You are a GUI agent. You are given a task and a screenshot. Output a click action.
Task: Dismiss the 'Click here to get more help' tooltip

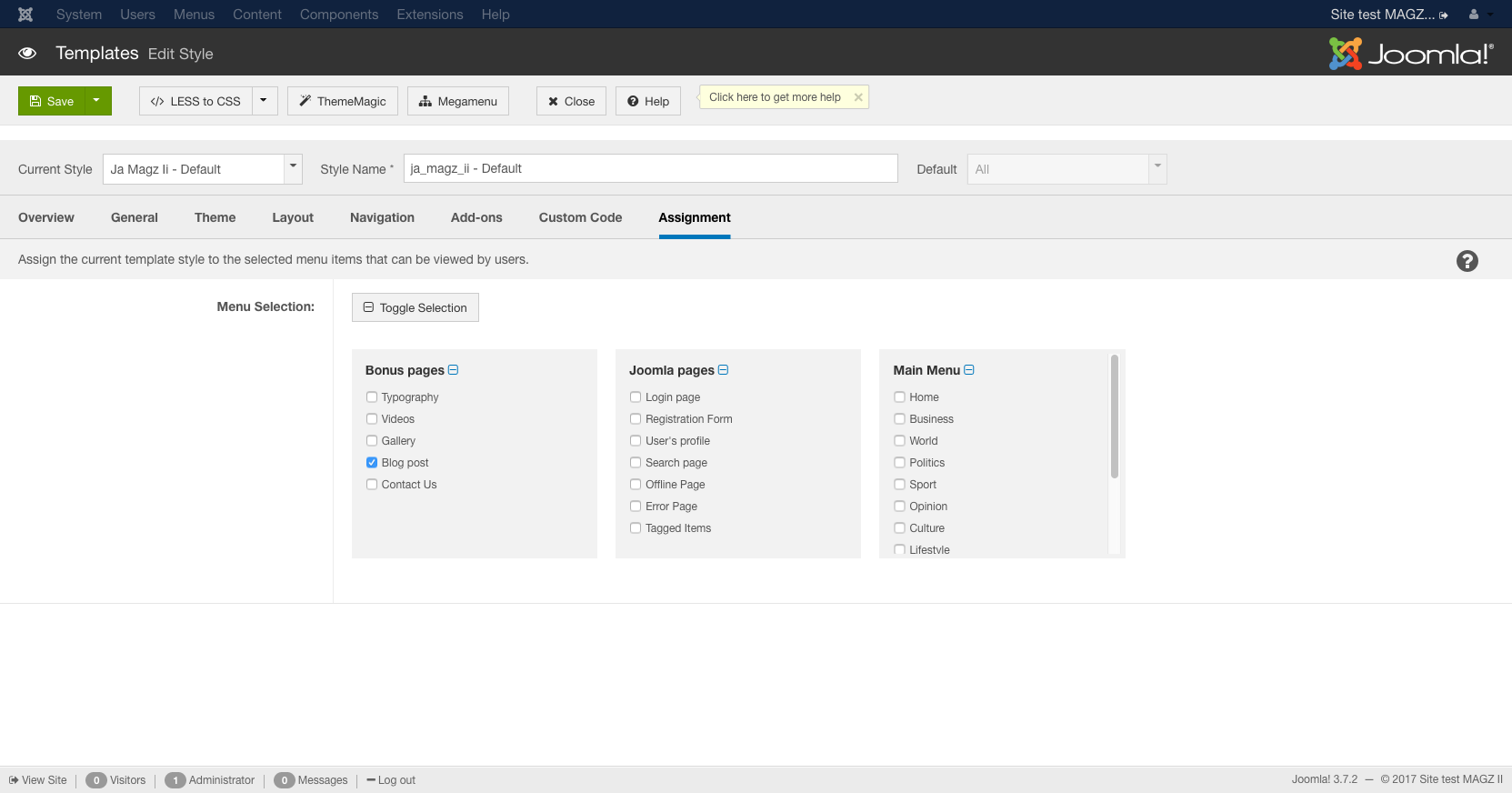[858, 97]
